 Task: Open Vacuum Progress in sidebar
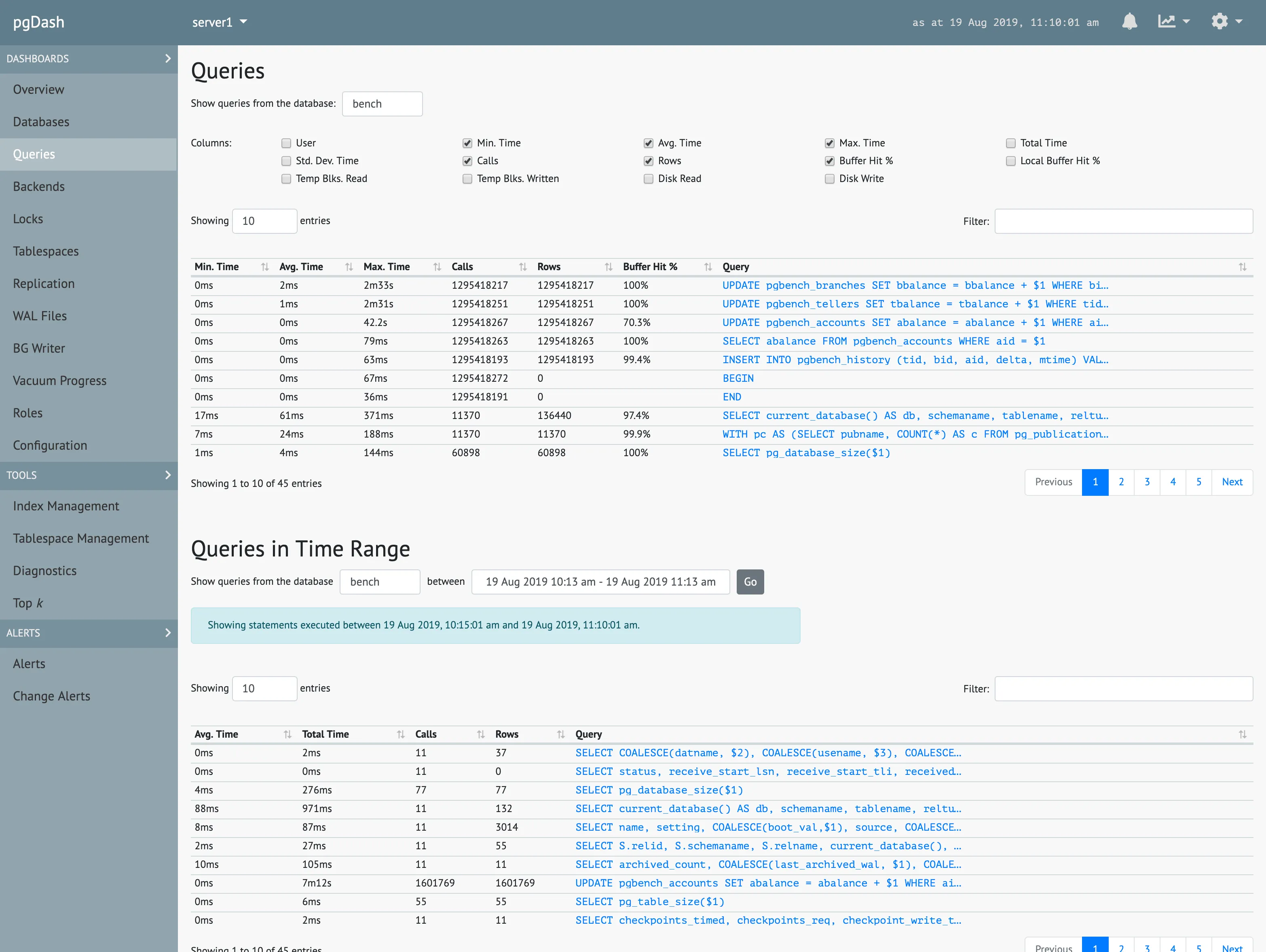(x=60, y=380)
